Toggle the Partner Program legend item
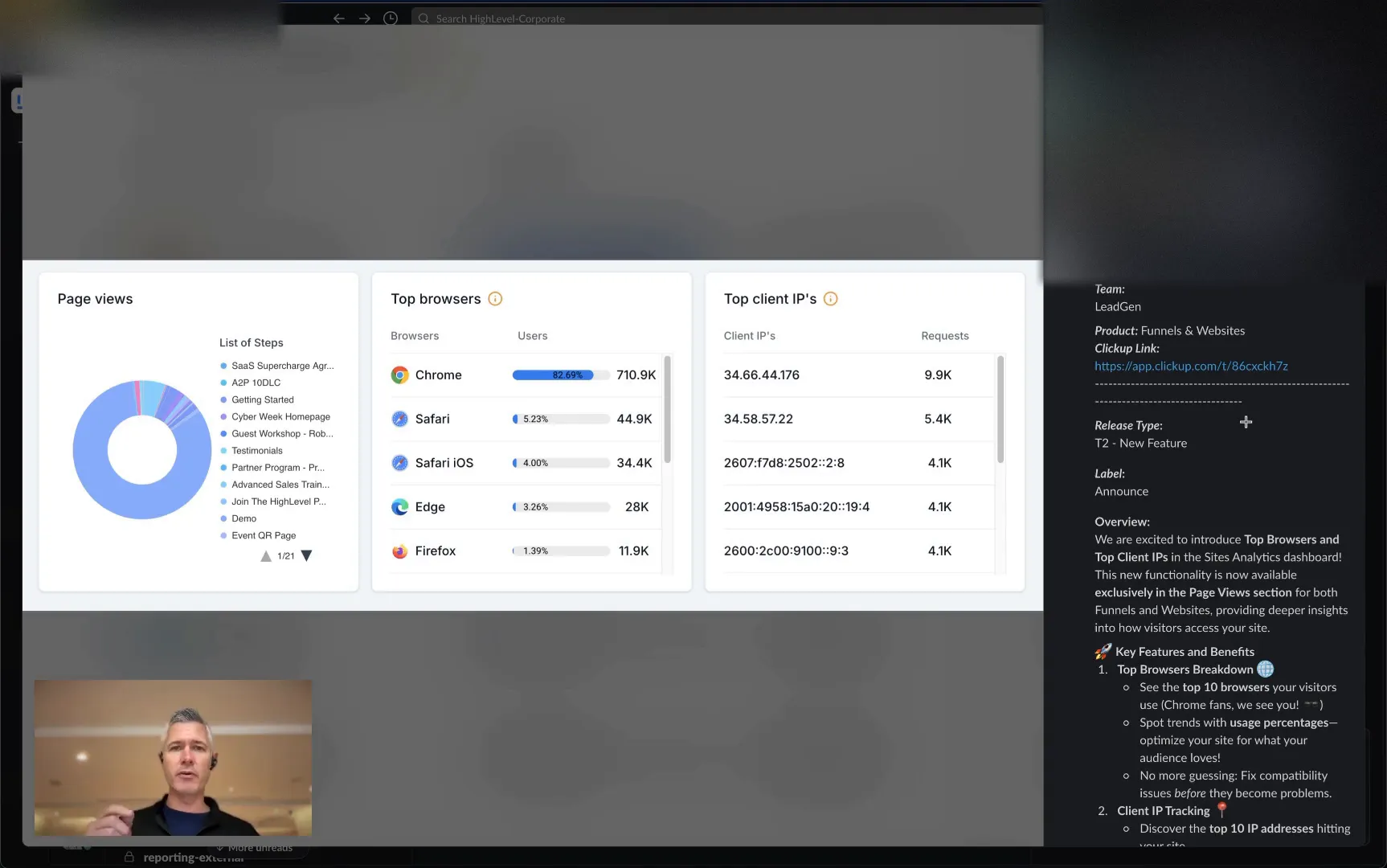1387x868 pixels. pos(272,468)
